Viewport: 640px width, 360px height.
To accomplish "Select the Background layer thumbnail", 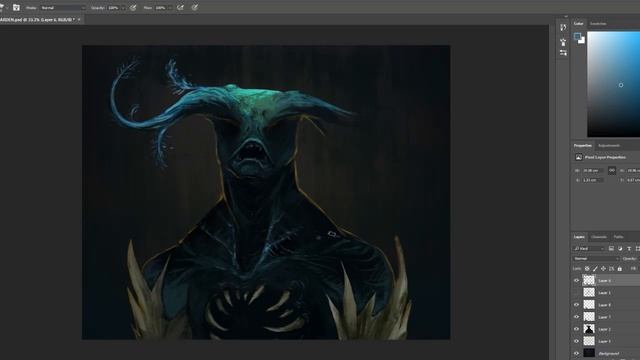I will (x=589, y=353).
